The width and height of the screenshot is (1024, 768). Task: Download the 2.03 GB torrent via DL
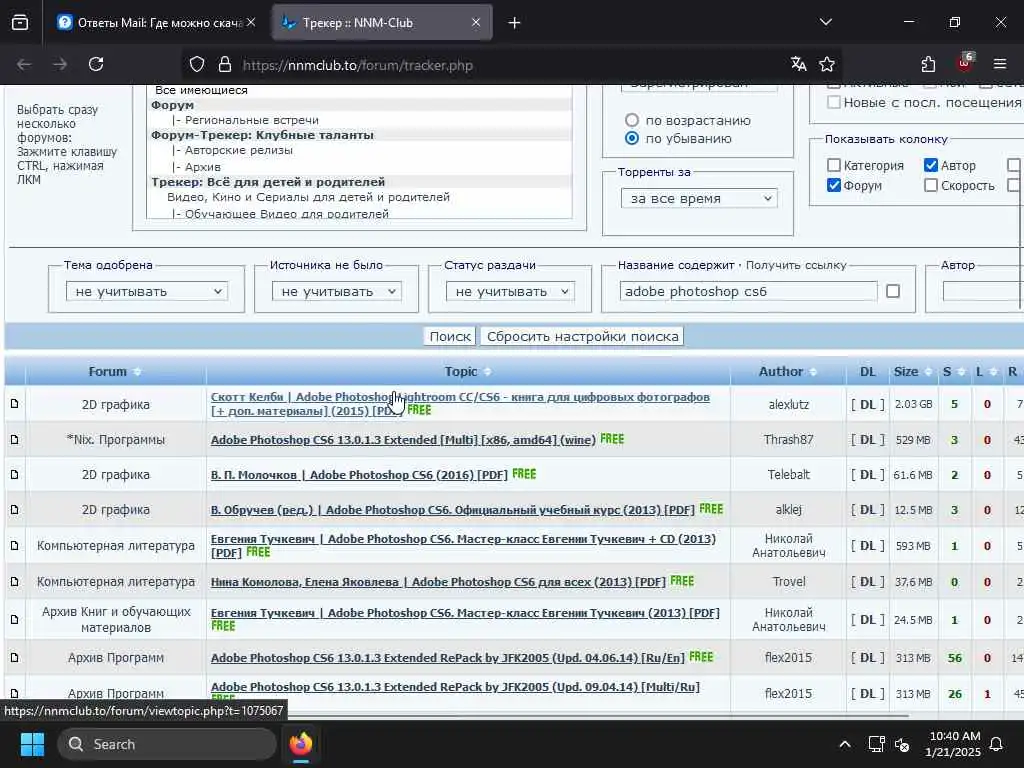coord(867,405)
